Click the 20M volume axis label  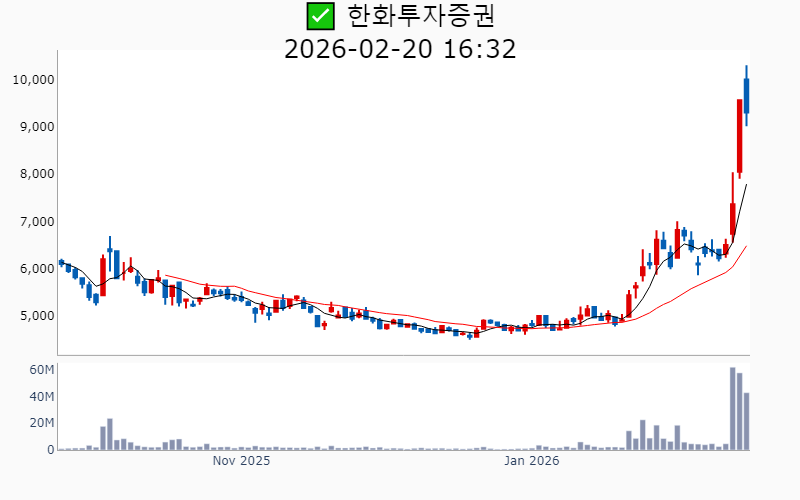(x=41, y=423)
